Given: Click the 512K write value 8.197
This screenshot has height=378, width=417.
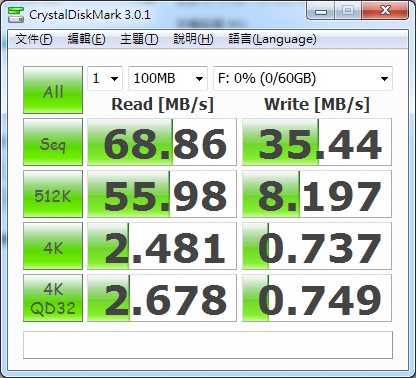Looking at the screenshot, I should [317, 194].
